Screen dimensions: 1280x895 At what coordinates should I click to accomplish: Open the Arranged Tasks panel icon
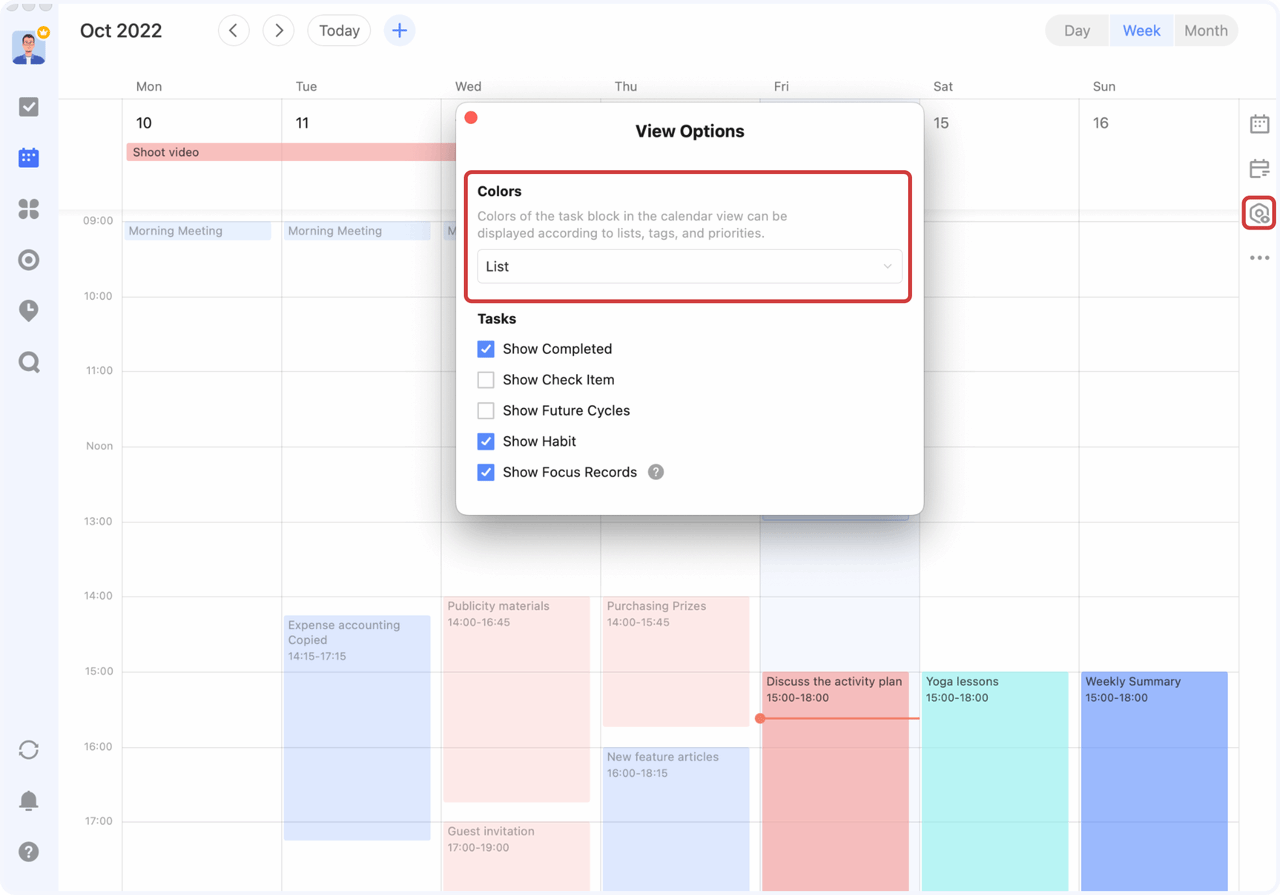[1259, 168]
